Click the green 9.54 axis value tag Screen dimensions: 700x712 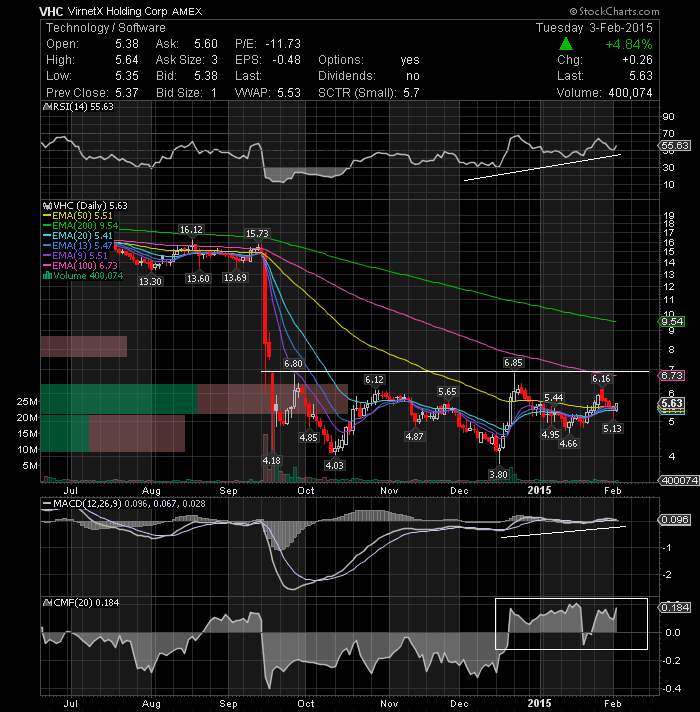pyautogui.click(x=672, y=322)
